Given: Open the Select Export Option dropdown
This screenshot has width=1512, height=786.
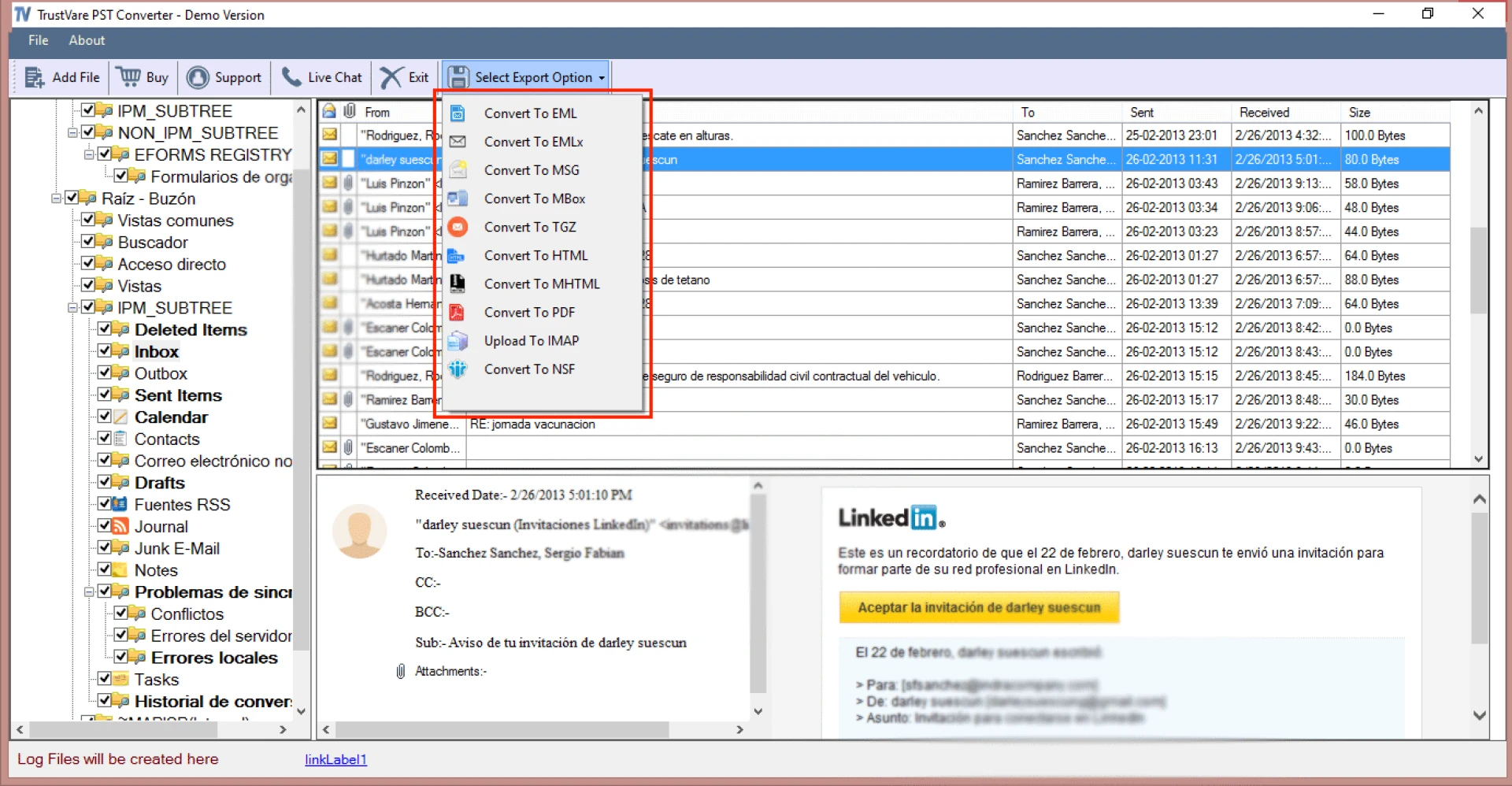Looking at the screenshot, I should click(524, 76).
